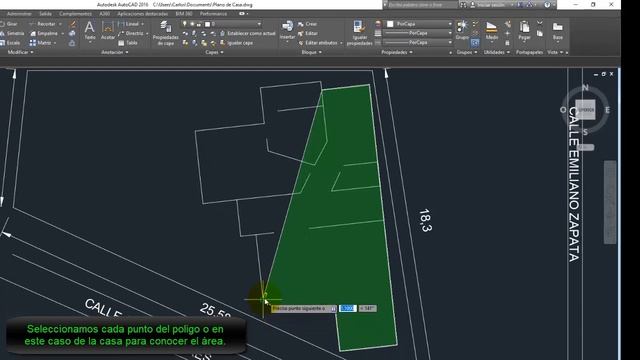Image resolution: width=640 pixels, height=360 pixels.
Task: Open the help question mark icon
Action: point(547,5)
